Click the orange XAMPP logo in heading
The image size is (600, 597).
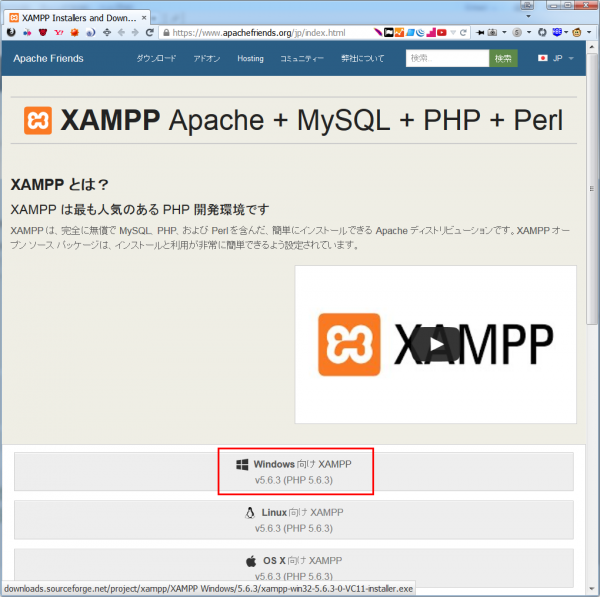[38, 121]
